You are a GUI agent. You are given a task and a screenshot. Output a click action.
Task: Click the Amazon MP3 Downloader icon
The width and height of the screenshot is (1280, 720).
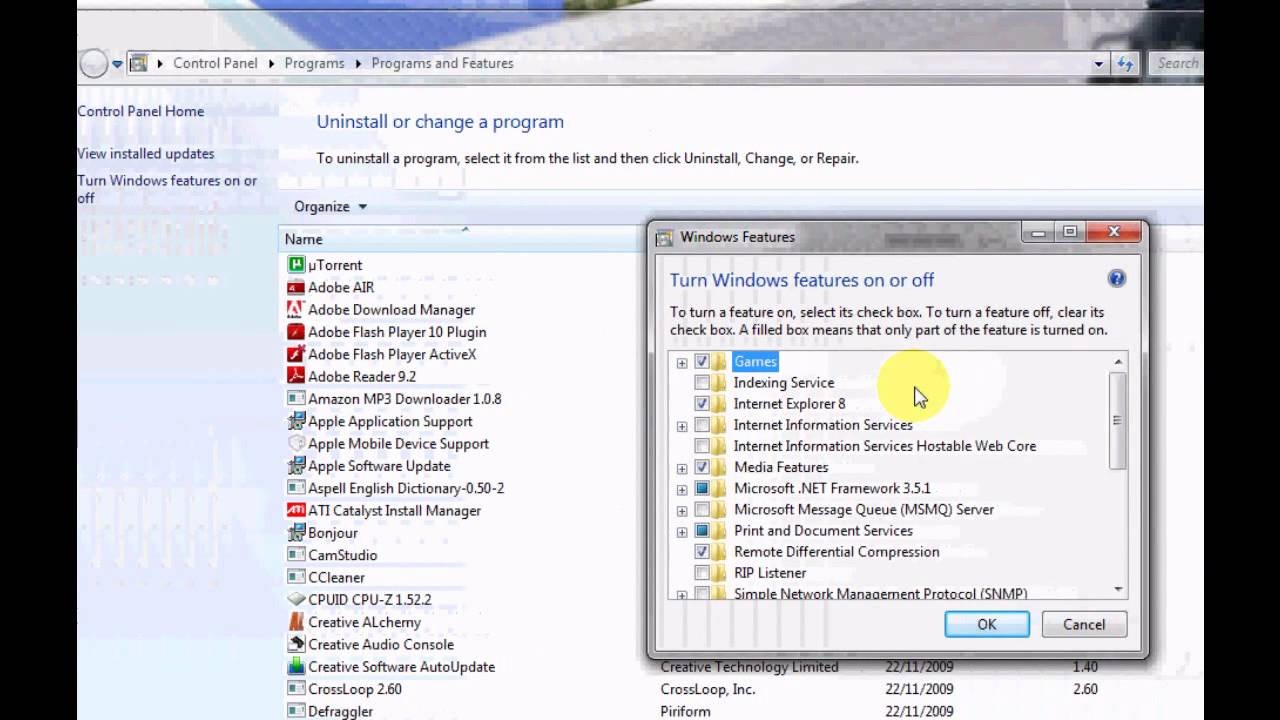point(296,399)
